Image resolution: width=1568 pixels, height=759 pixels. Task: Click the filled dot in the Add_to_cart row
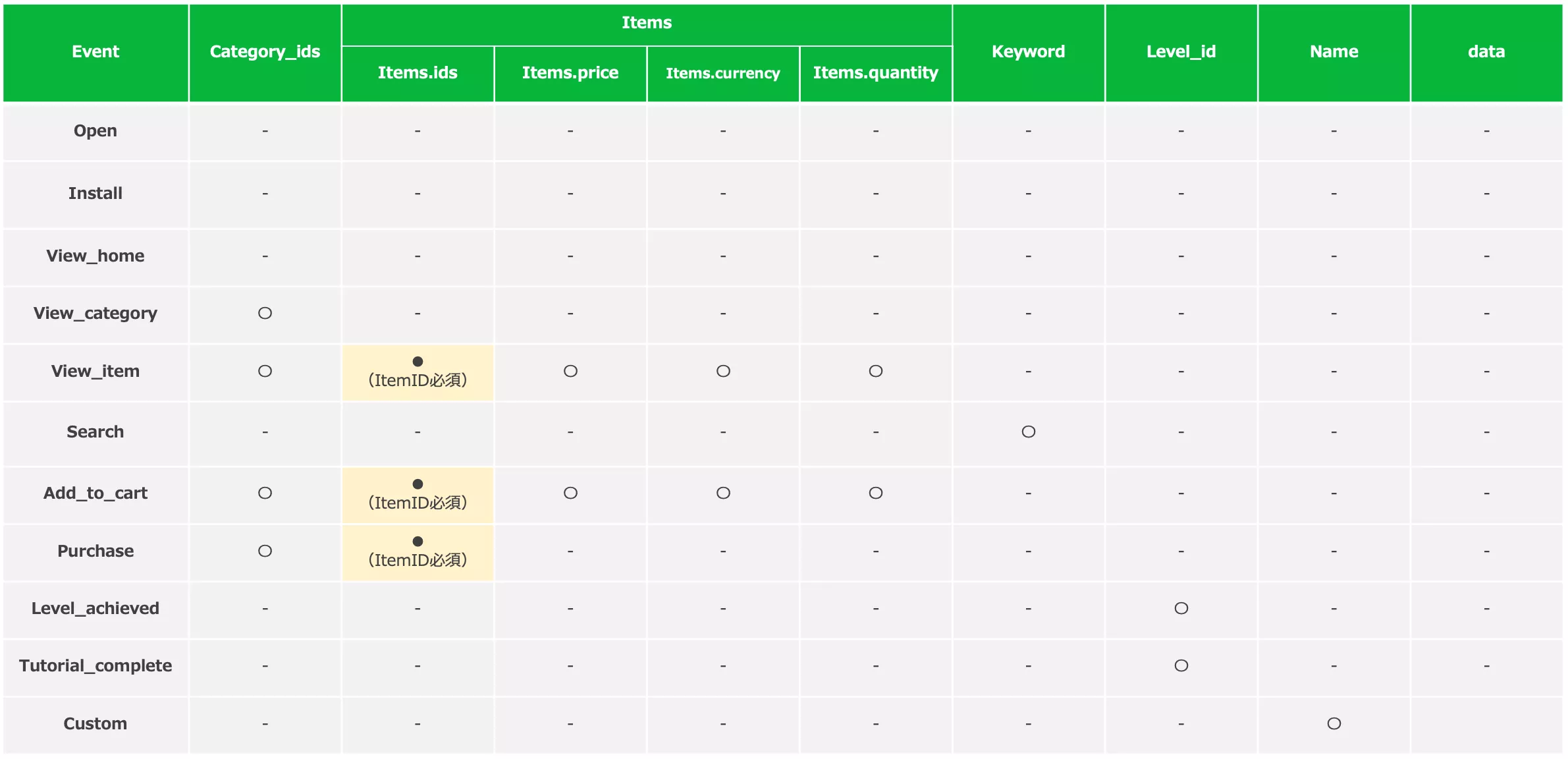coord(418,484)
